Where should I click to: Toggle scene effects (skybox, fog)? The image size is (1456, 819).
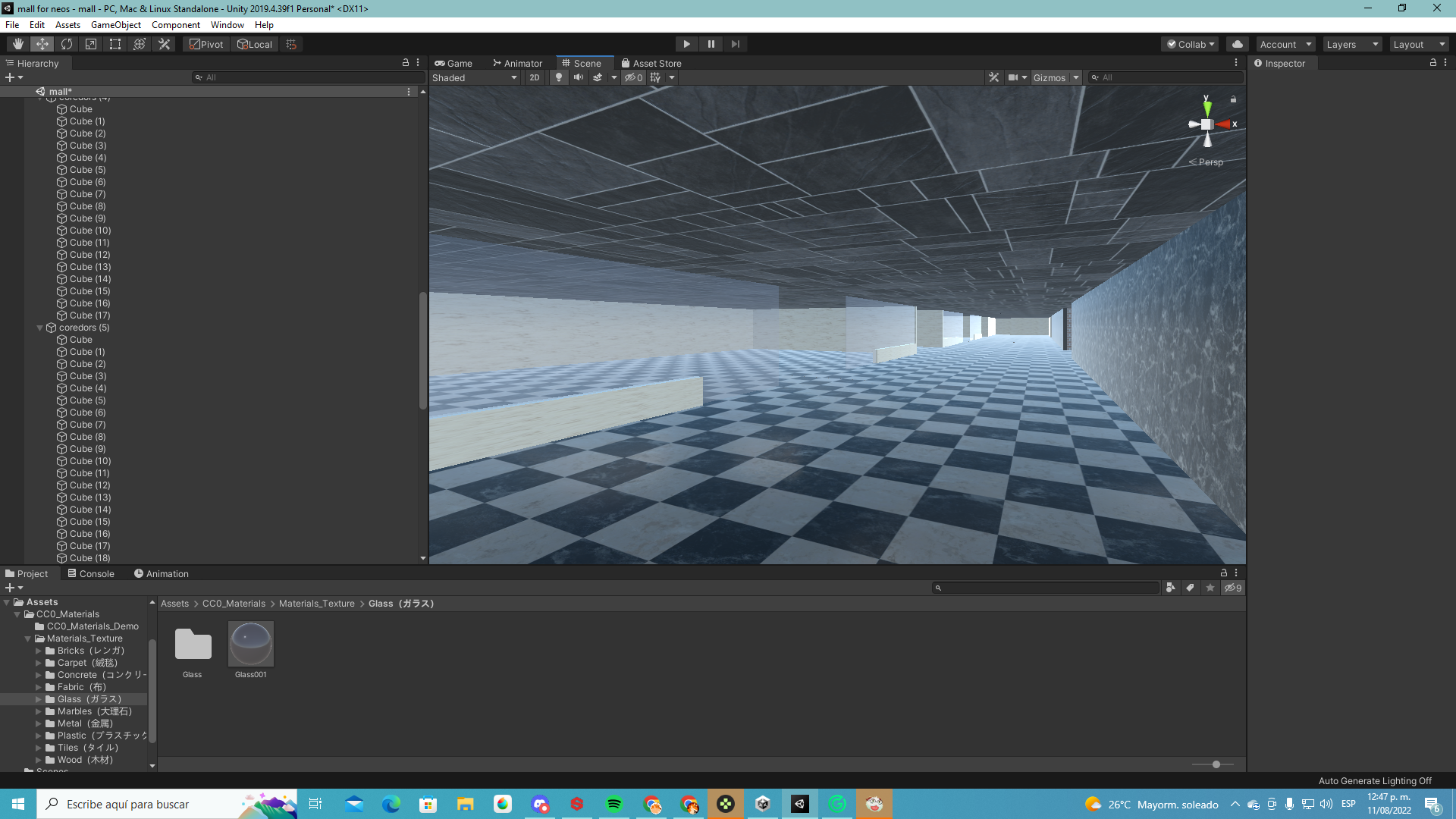tap(598, 77)
